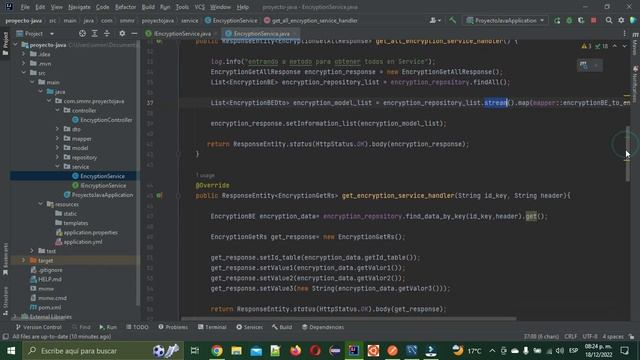Expand the mapper package
The width and height of the screenshot is (640, 360).
click(x=58, y=138)
